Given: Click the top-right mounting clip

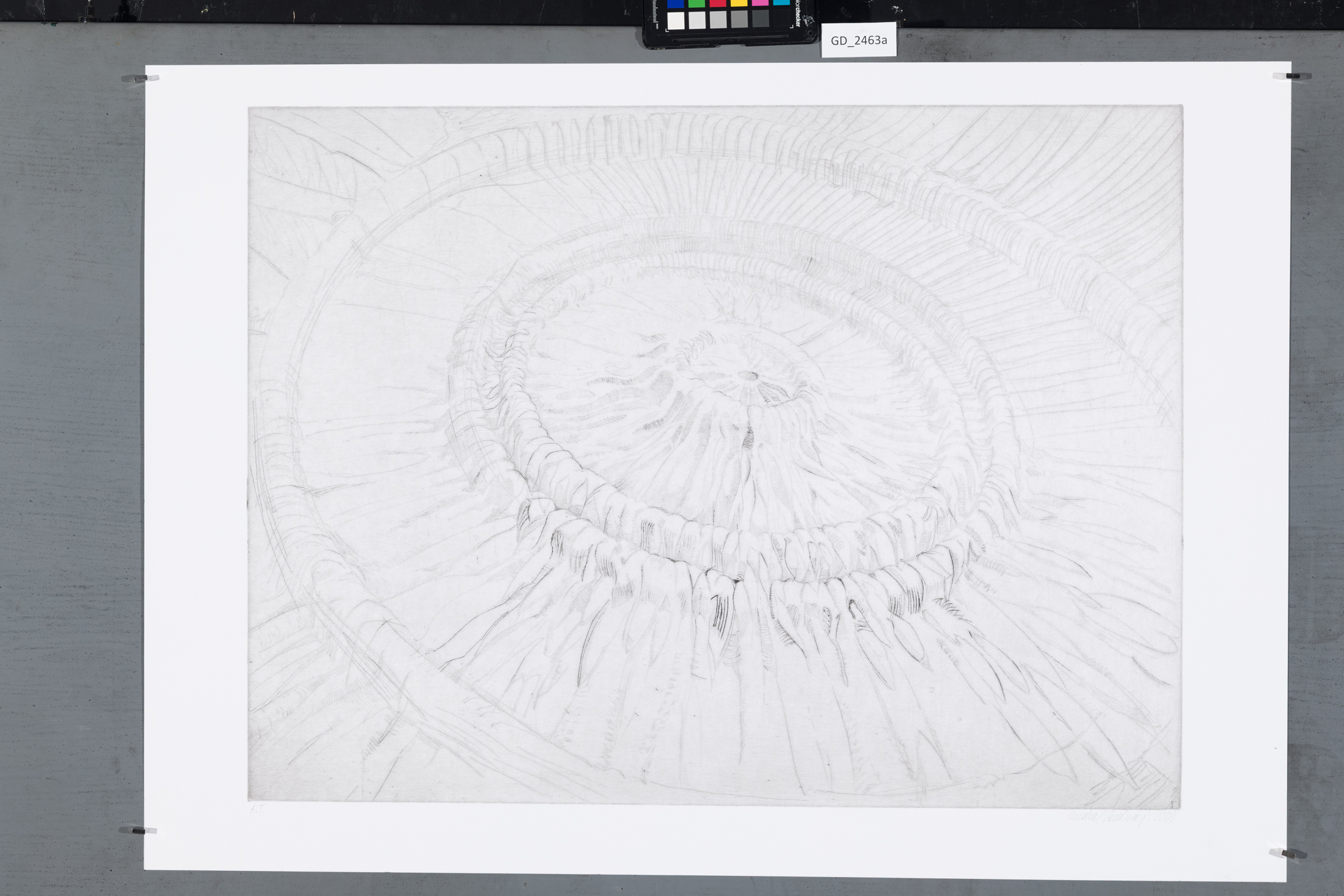Looking at the screenshot, I should click(x=1292, y=76).
